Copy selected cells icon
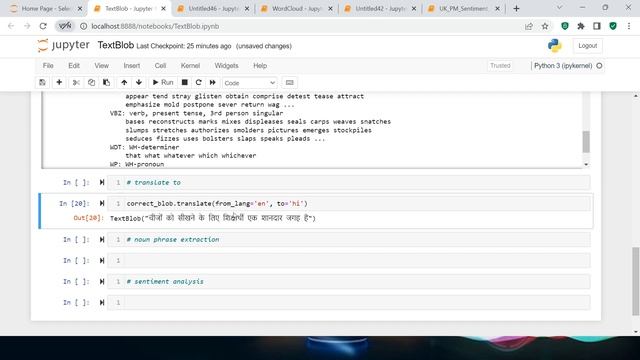This screenshot has width=640, height=360. coord(91,82)
